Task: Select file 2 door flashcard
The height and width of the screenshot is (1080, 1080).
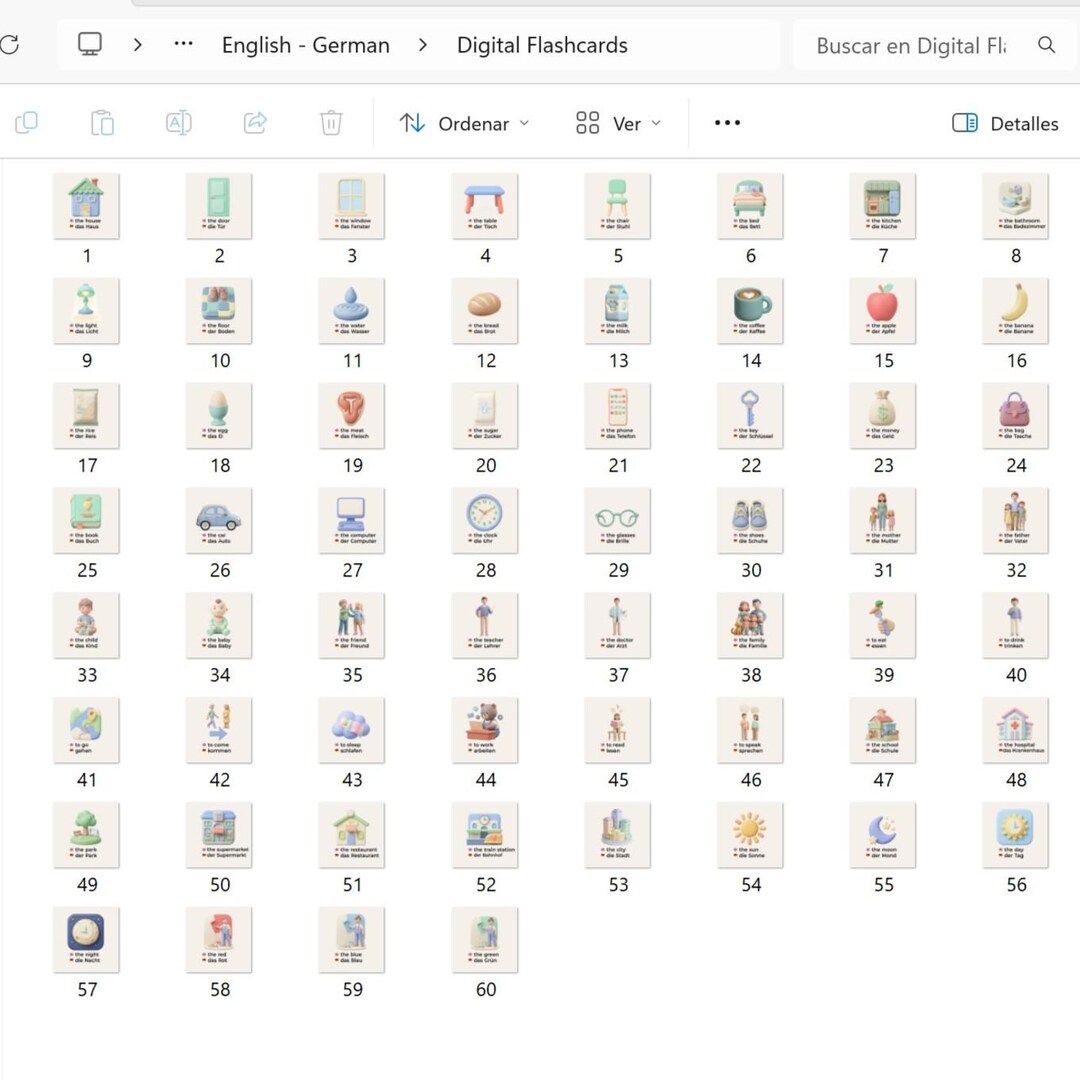Action: pyautogui.click(x=219, y=206)
